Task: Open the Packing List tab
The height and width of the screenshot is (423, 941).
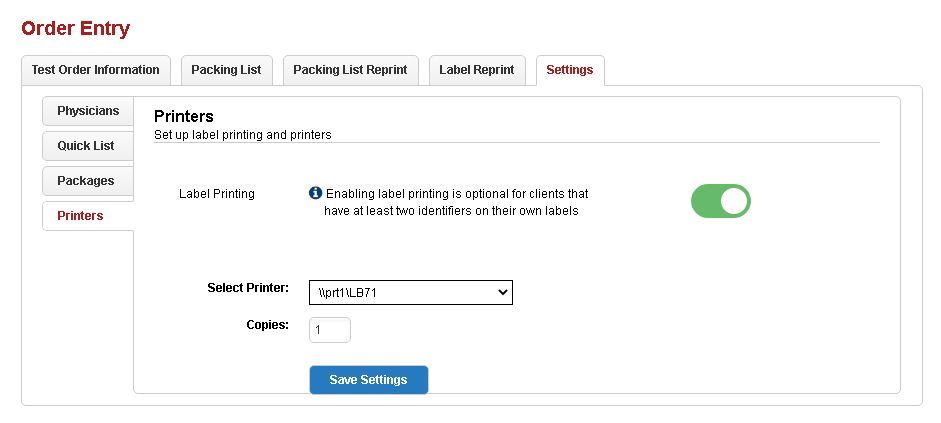Action: (x=226, y=70)
